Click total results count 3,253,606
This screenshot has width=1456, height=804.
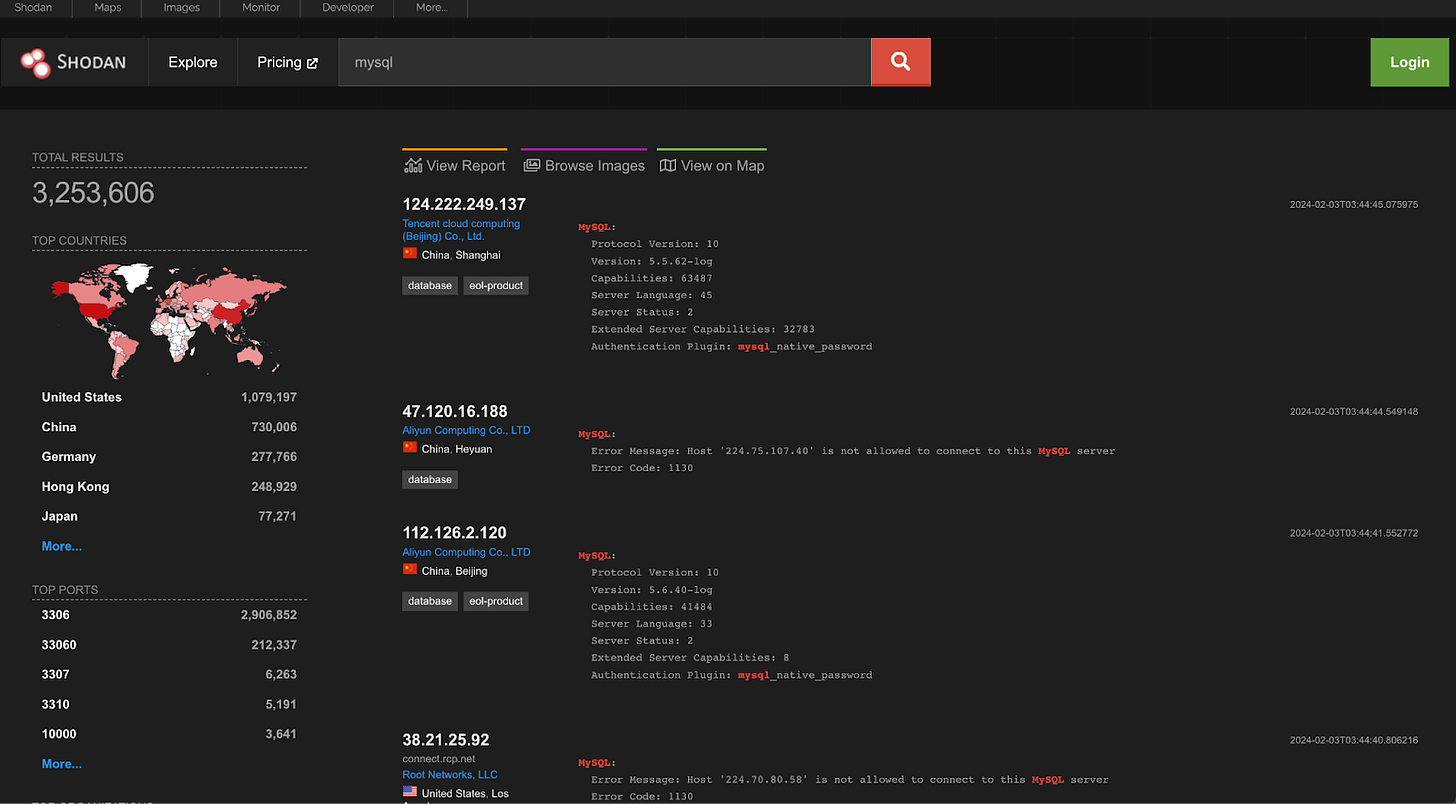click(x=93, y=193)
